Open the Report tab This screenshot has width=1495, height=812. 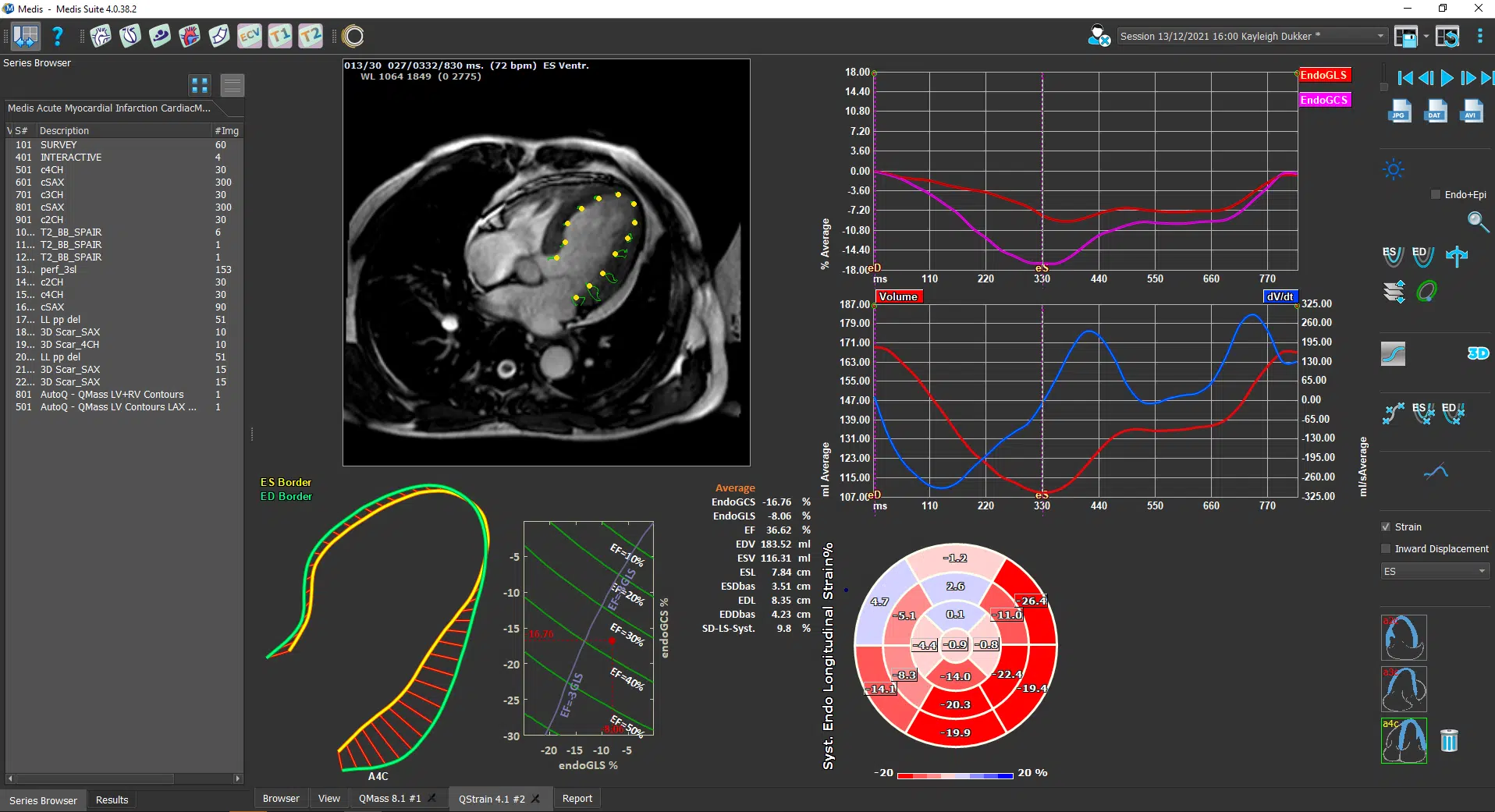tap(577, 799)
